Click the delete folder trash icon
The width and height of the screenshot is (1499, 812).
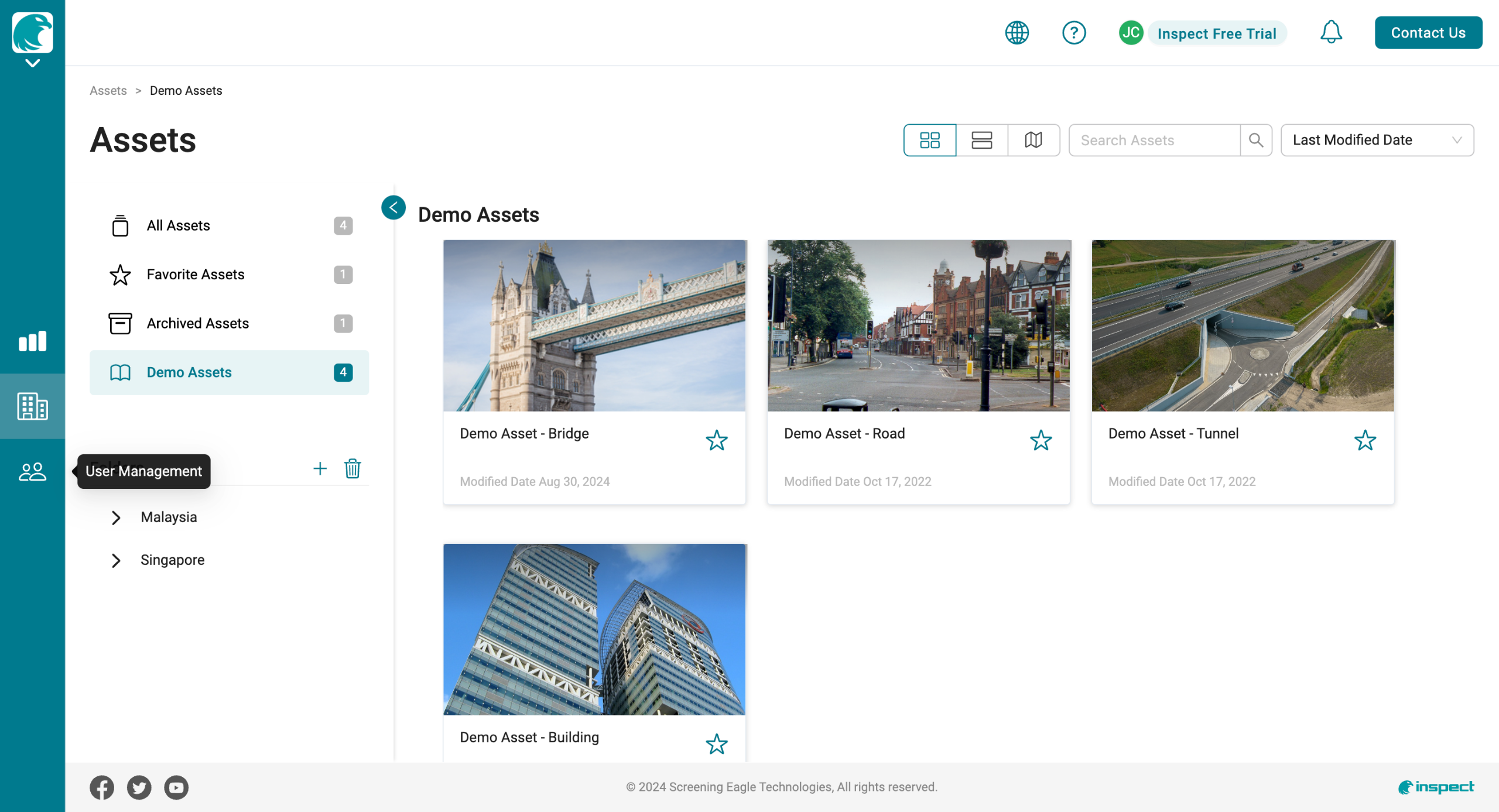[x=352, y=468]
